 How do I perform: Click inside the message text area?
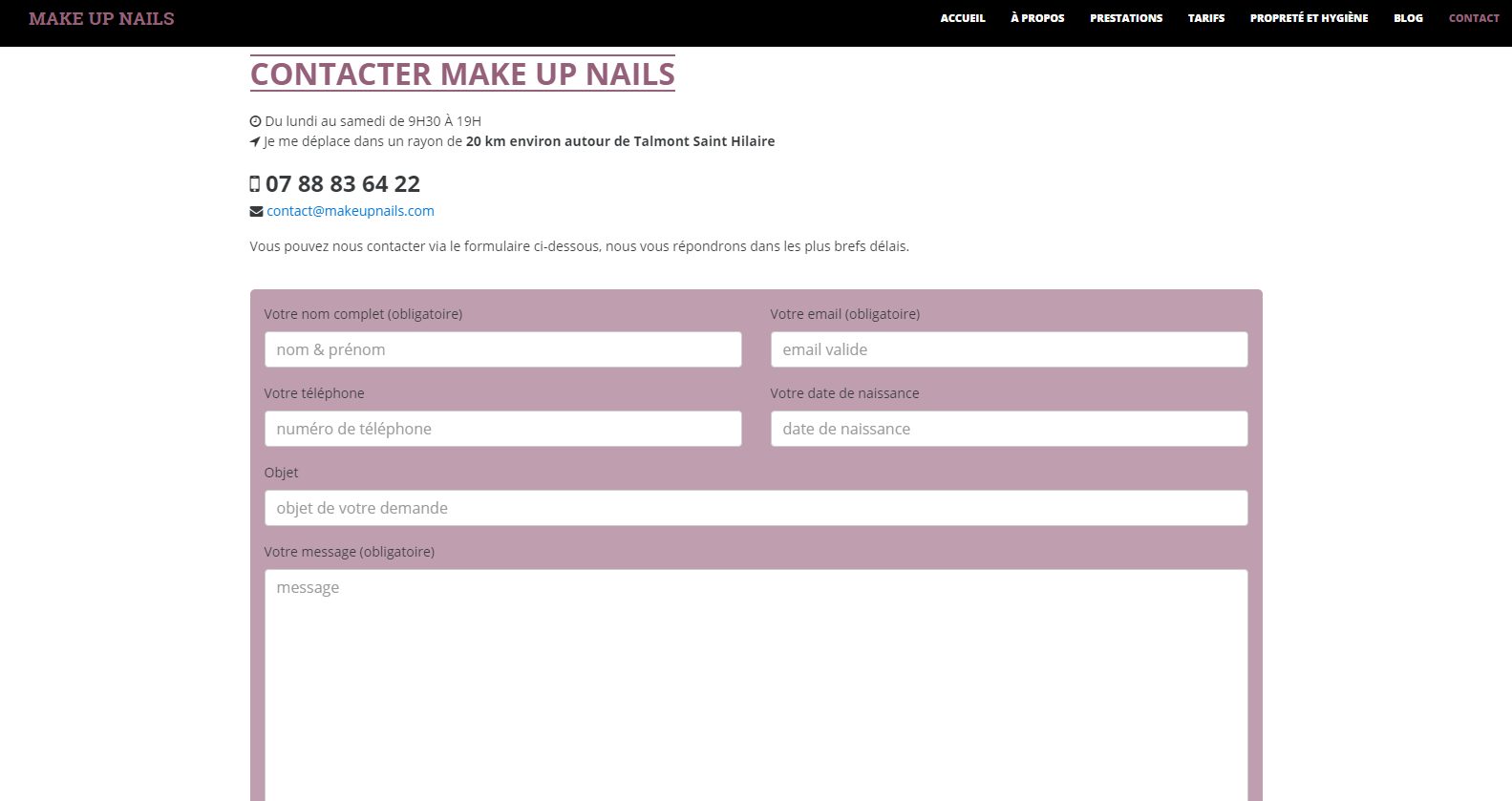point(756,683)
